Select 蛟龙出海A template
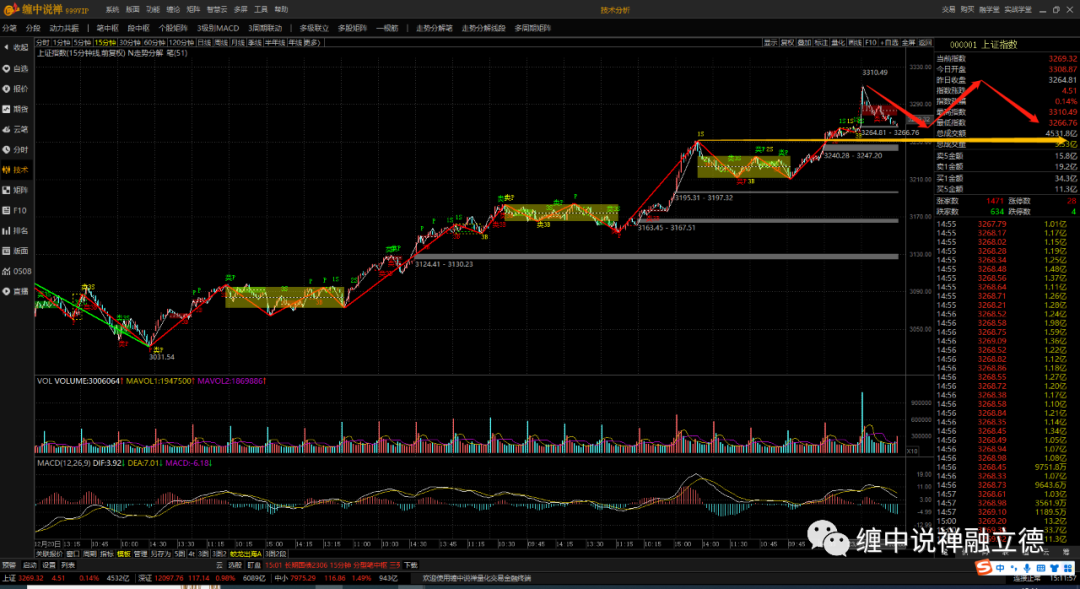 click(246, 554)
